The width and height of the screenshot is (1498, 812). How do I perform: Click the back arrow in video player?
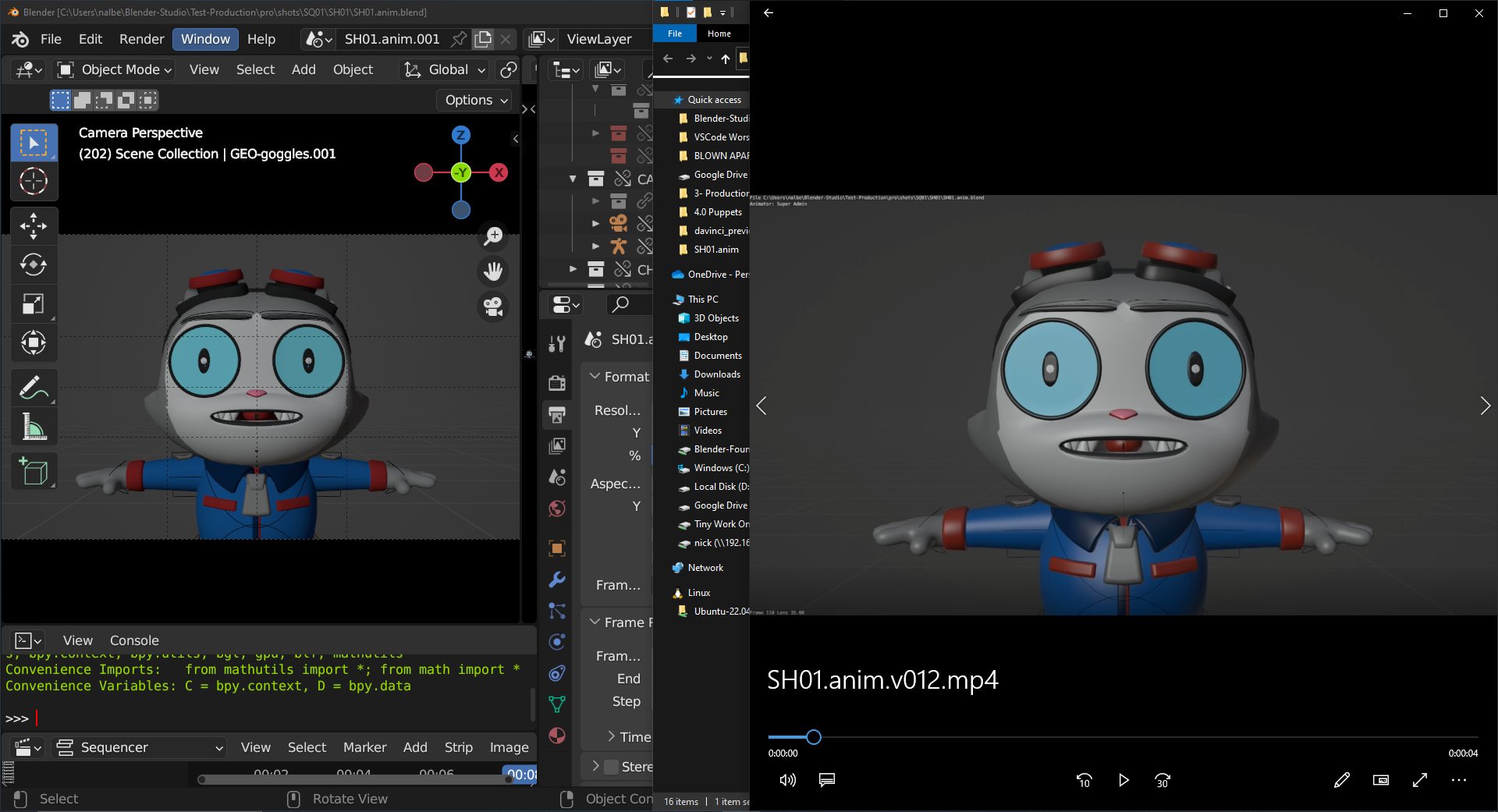click(x=769, y=12)
